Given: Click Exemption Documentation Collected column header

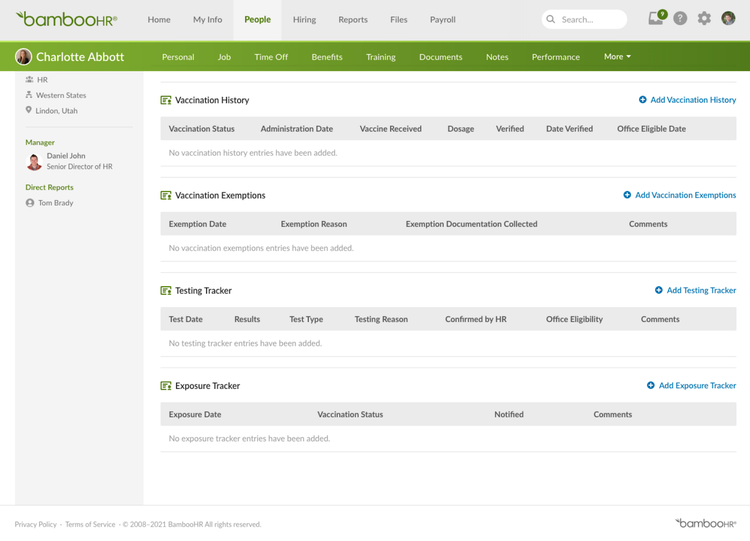Looking at the screenshot, I should click(471, 224).
